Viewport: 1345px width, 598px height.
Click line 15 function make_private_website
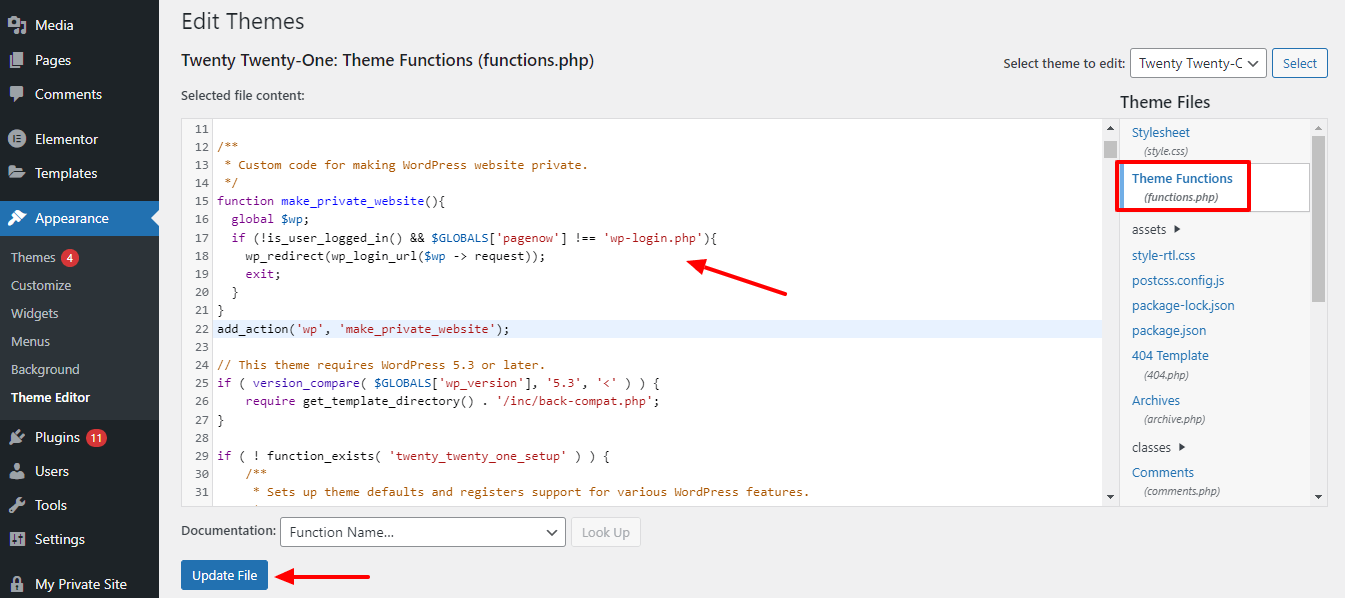coord(331,201)
